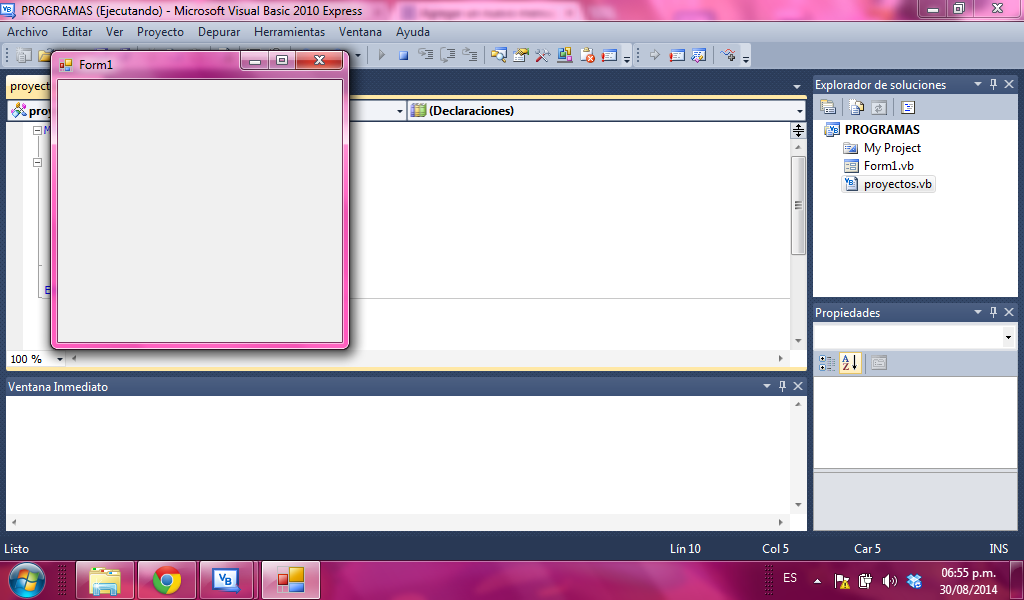The width and height of the screenshot is (1024, 600).
Task: Open the Archivo menu
Action: [27, 31]
